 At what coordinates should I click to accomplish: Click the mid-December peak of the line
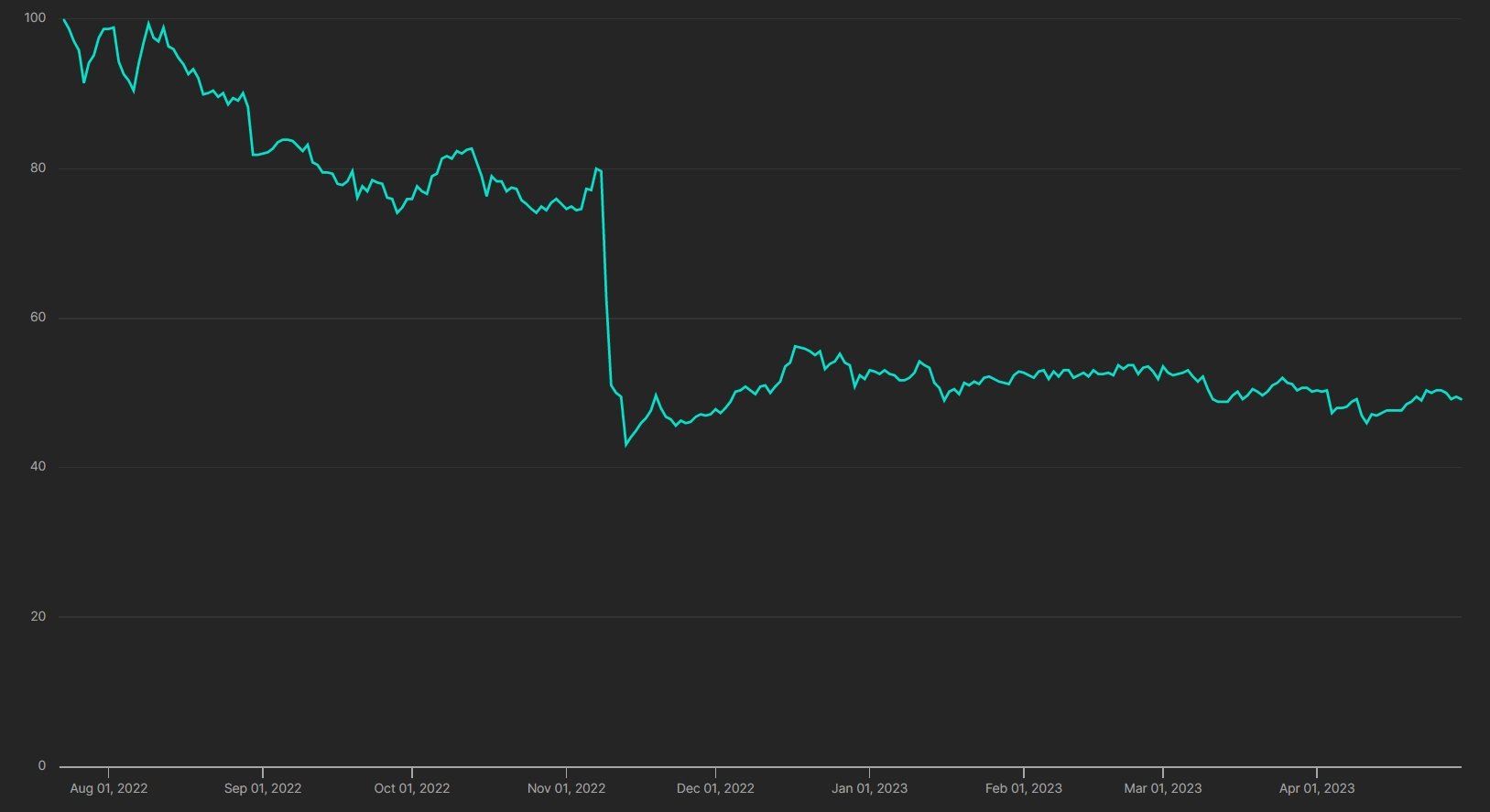pos(795,346)
